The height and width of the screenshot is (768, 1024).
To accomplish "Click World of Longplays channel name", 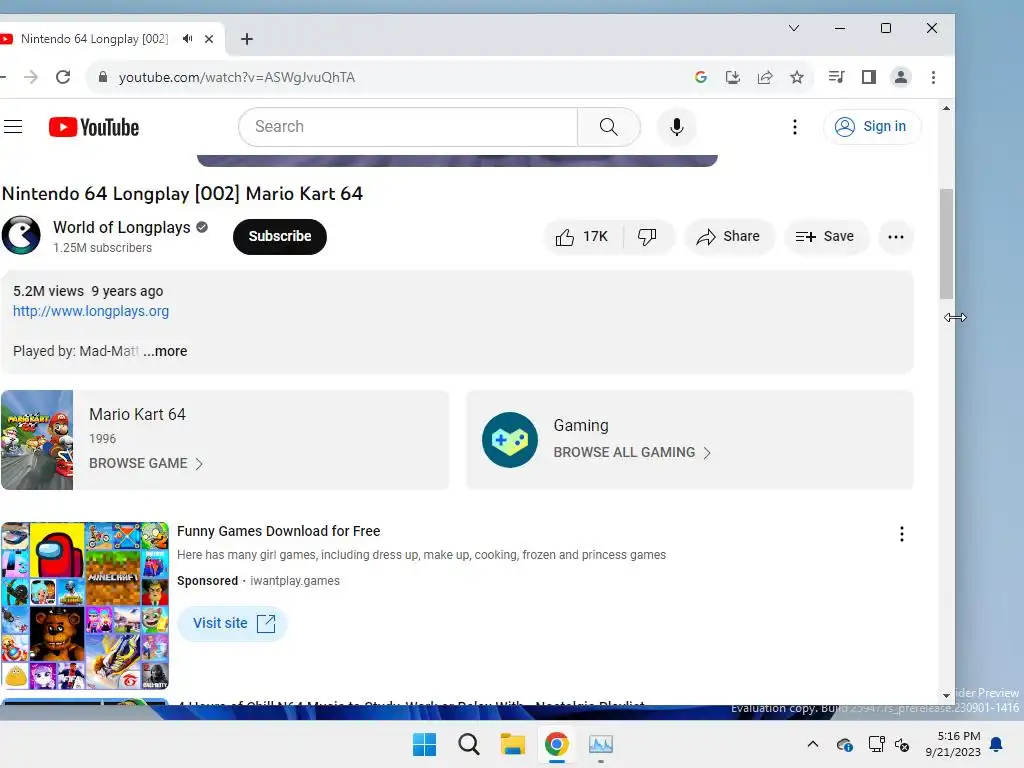I will click(121, 227).
